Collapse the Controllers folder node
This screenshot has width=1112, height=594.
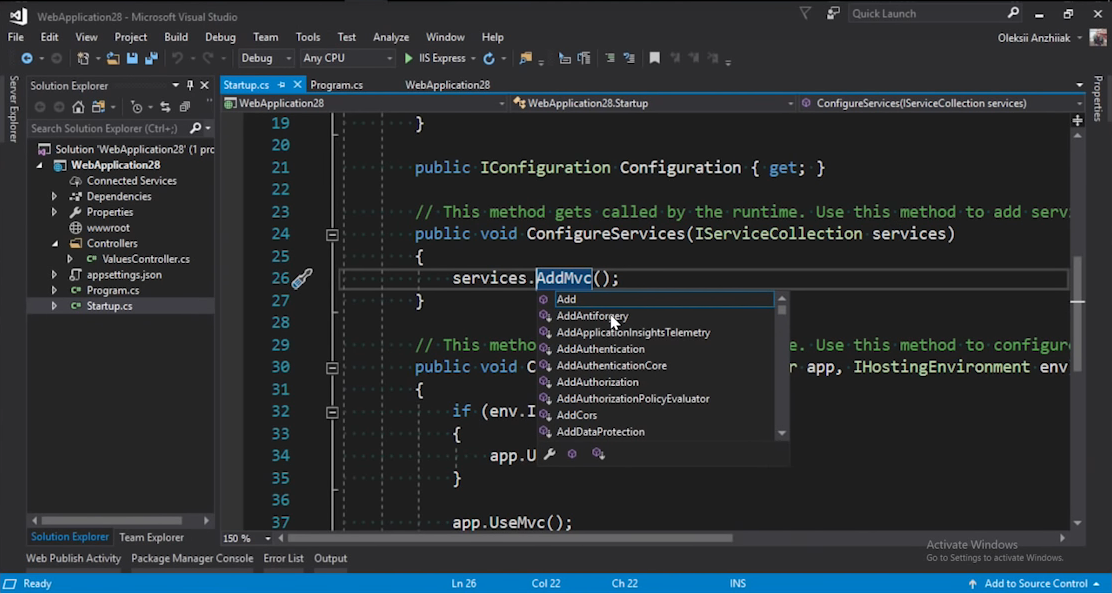tap(55, 243)
